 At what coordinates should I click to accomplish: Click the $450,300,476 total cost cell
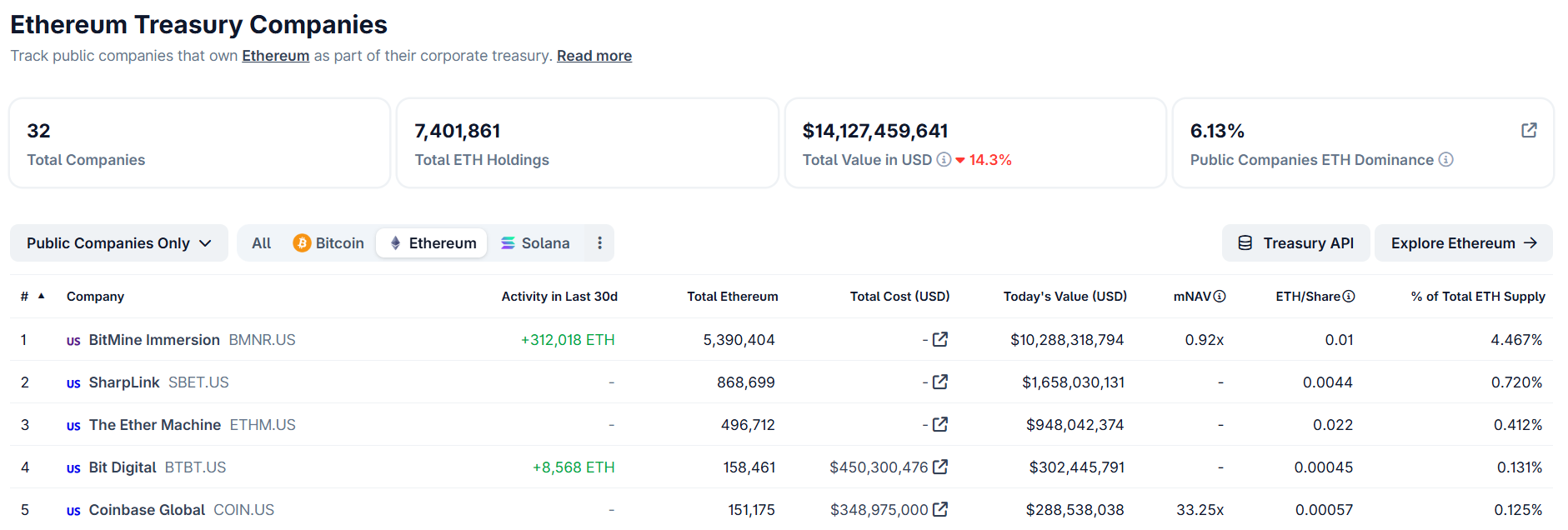pyautogui.click(x=879, y=467)
